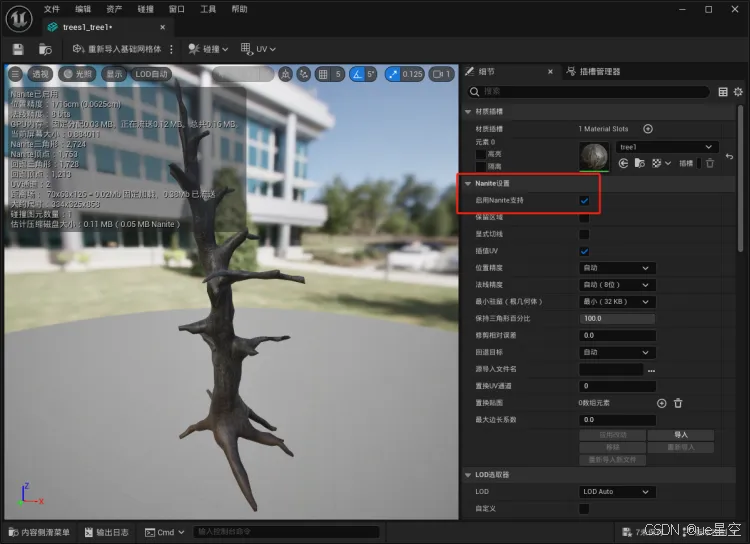750x544 pixels.
Task: Reset material slot to default arrow
Action: pyautogui.click(x=729, y=156)
